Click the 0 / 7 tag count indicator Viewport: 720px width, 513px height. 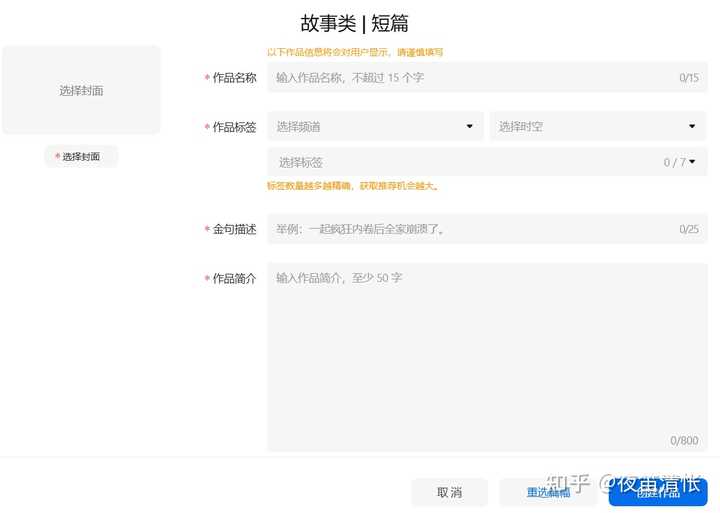point(675,162)
